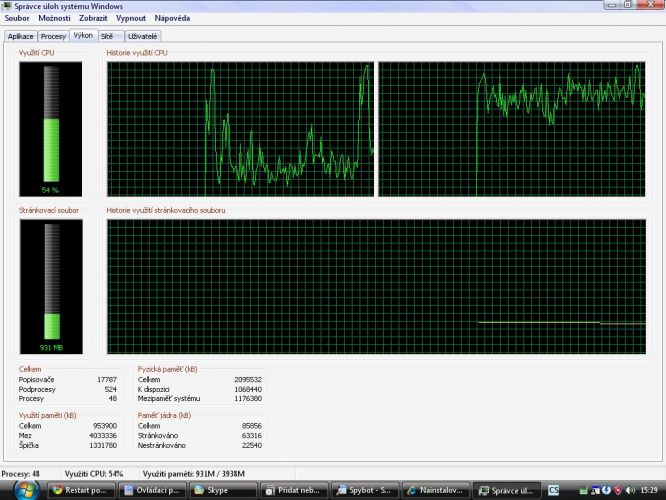
Task: Click the 931 MB page file meter
Action: point(51,287)
